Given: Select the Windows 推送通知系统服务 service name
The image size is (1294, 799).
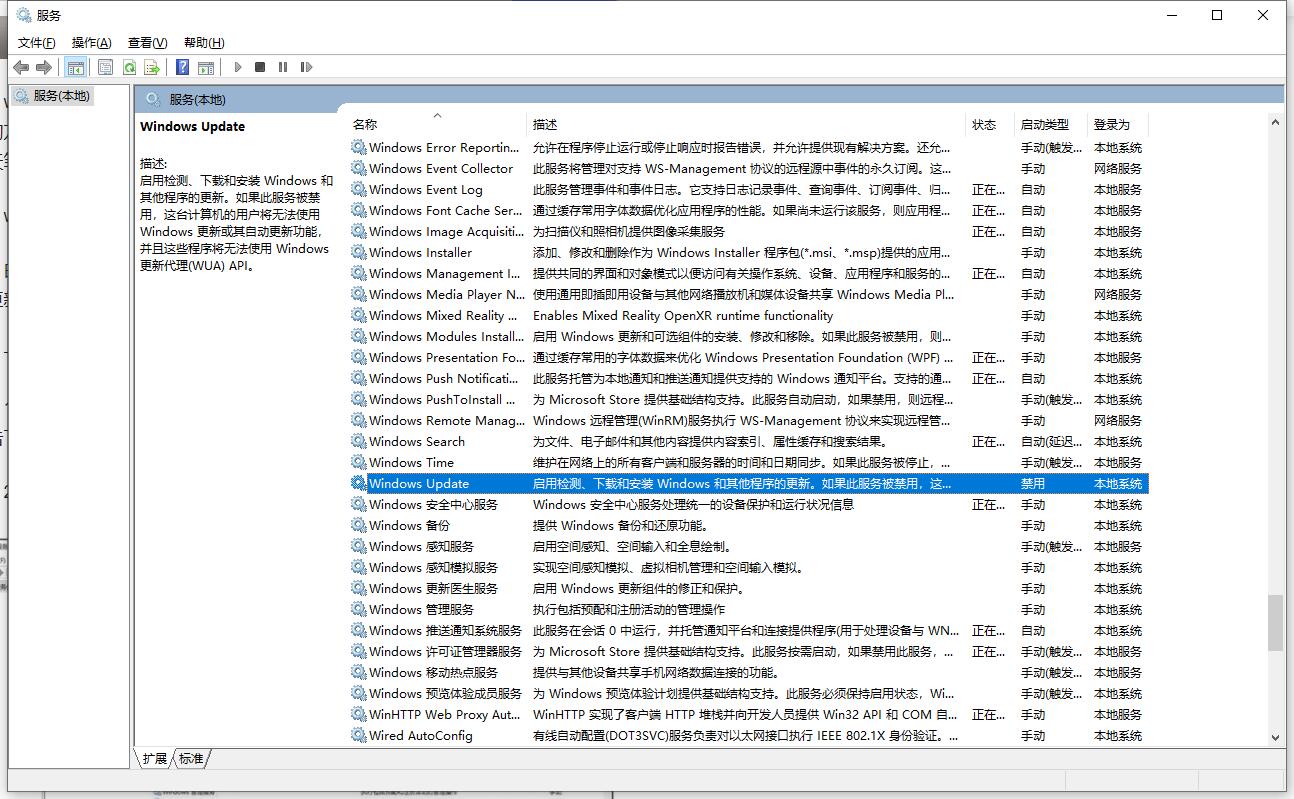Looking at the screenshot, I should click(x=445, y=630).
